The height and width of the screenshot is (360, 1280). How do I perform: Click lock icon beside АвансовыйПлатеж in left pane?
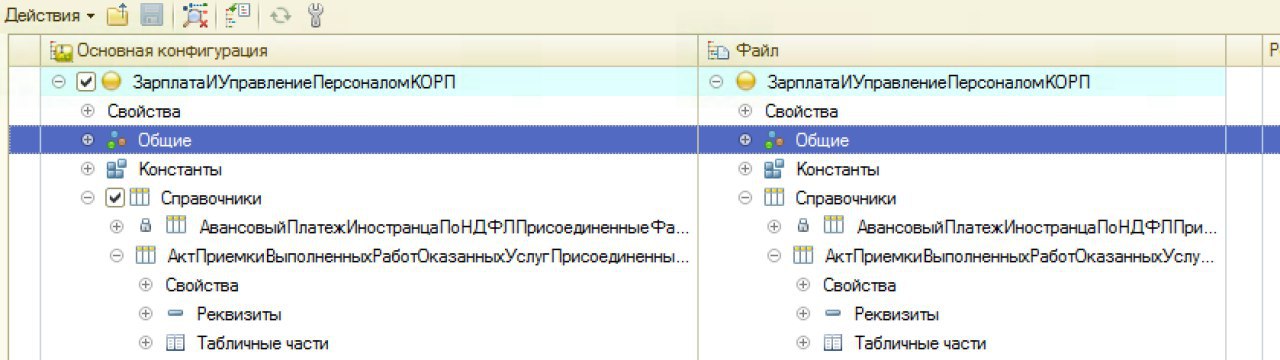click(145, 227)
